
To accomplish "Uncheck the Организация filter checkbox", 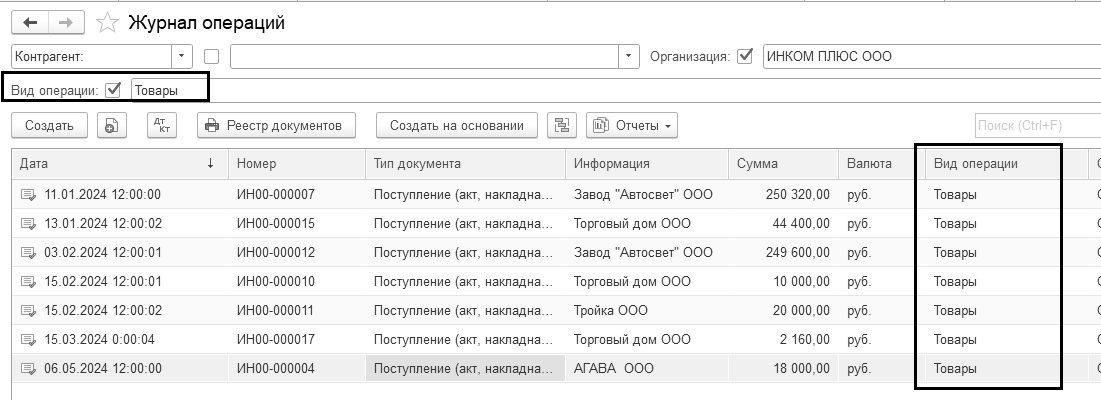I will [745, 56].
